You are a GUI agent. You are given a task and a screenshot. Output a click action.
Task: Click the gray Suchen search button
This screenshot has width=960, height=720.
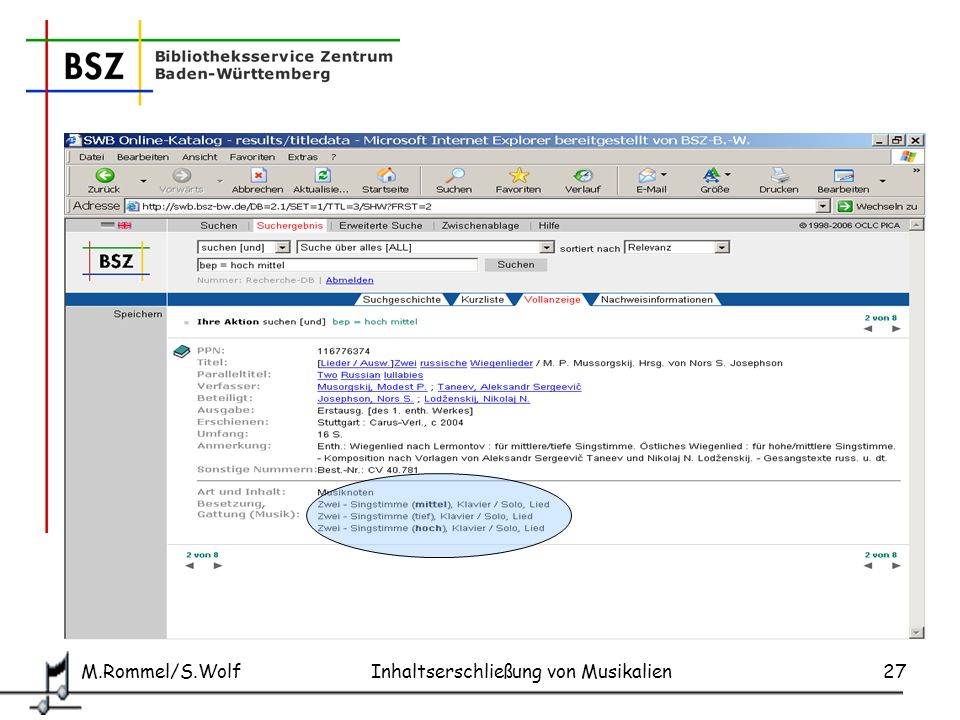[x=516, y=264]
